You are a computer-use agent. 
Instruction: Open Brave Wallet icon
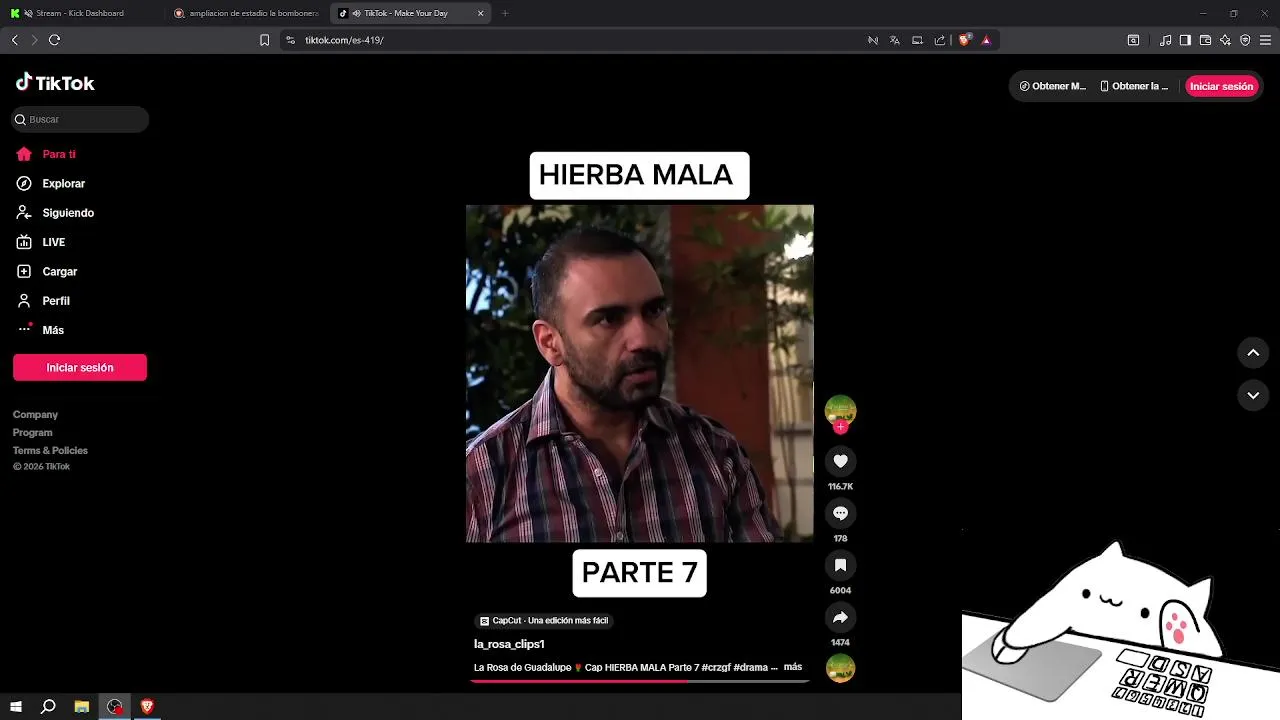pyautogui.click(x=1205, y=40)
